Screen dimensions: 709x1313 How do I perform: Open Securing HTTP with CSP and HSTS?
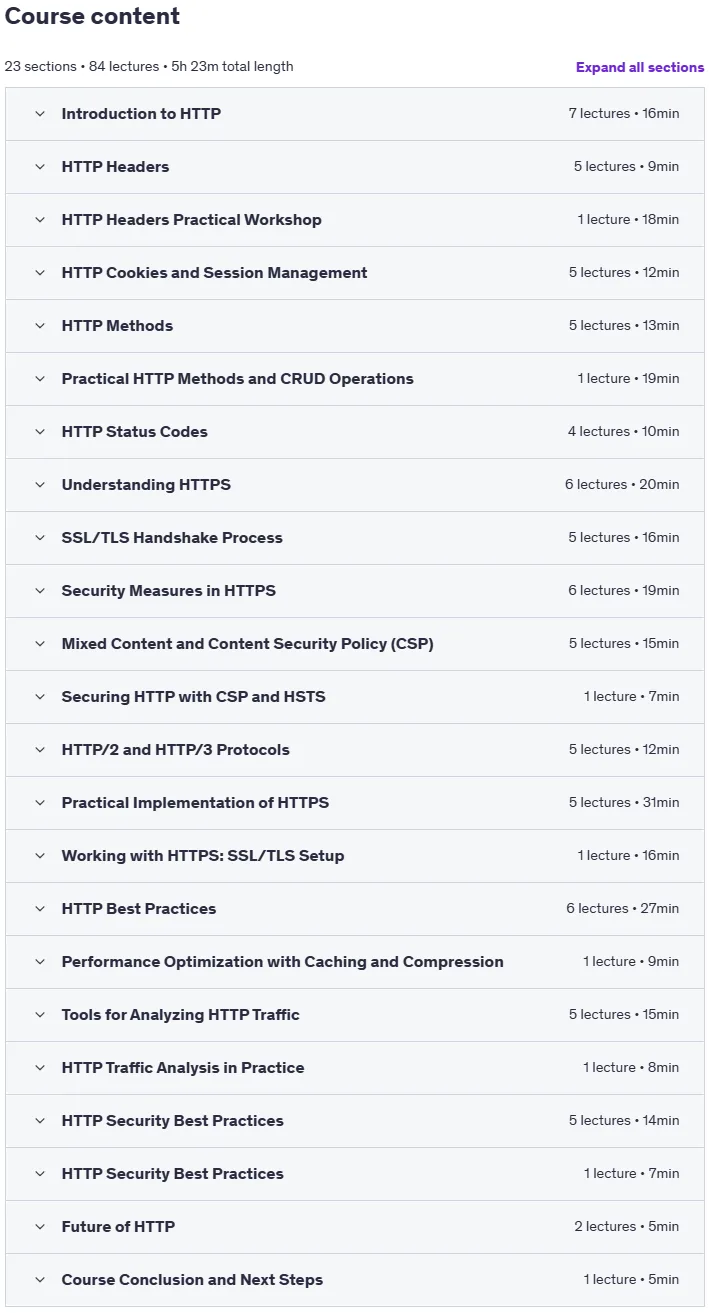(355, 697)
